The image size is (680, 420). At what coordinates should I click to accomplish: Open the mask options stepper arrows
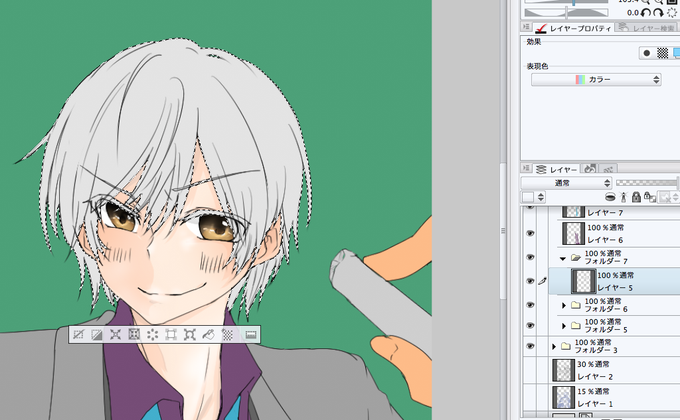coord(675,197)
